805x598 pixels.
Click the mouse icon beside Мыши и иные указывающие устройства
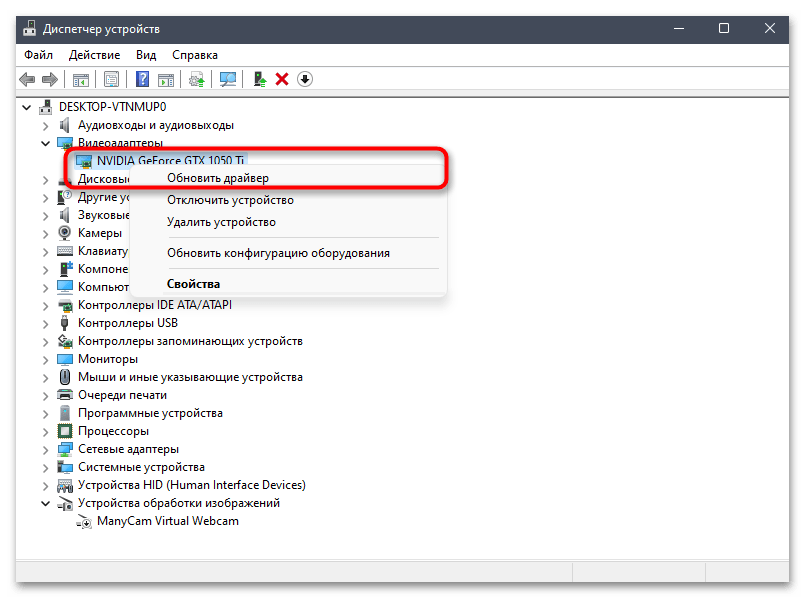(x=65, y=377)
